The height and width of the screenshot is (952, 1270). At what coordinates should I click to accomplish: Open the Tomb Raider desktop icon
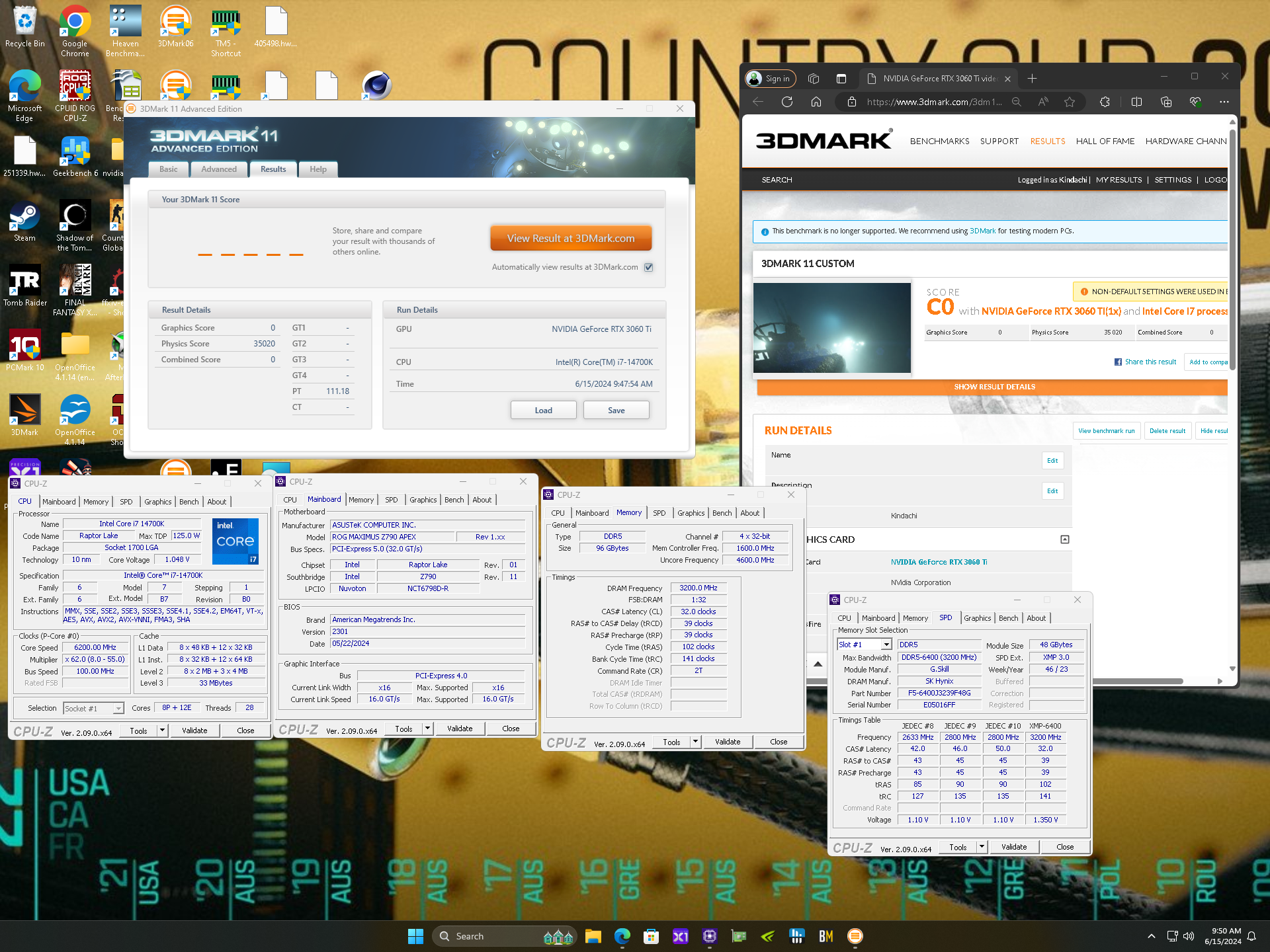pyautogui.click(x=25, y=286)
